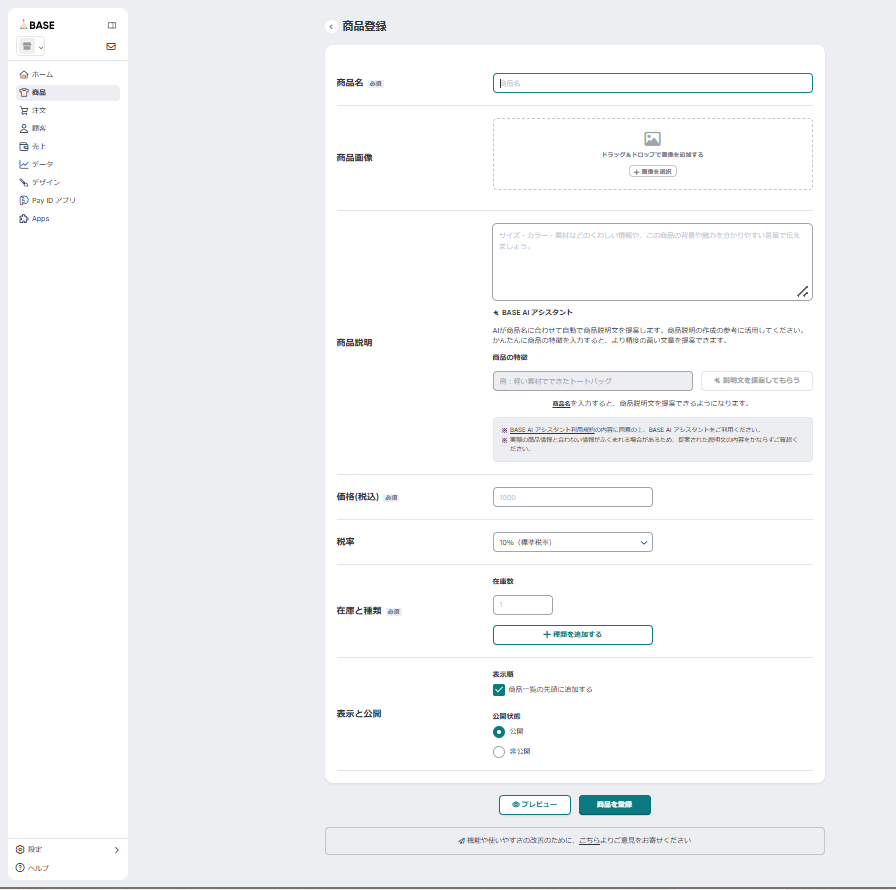Open the shop switcher dropdown
This screenshot has height=890, width=896.
tap(31, 47)
